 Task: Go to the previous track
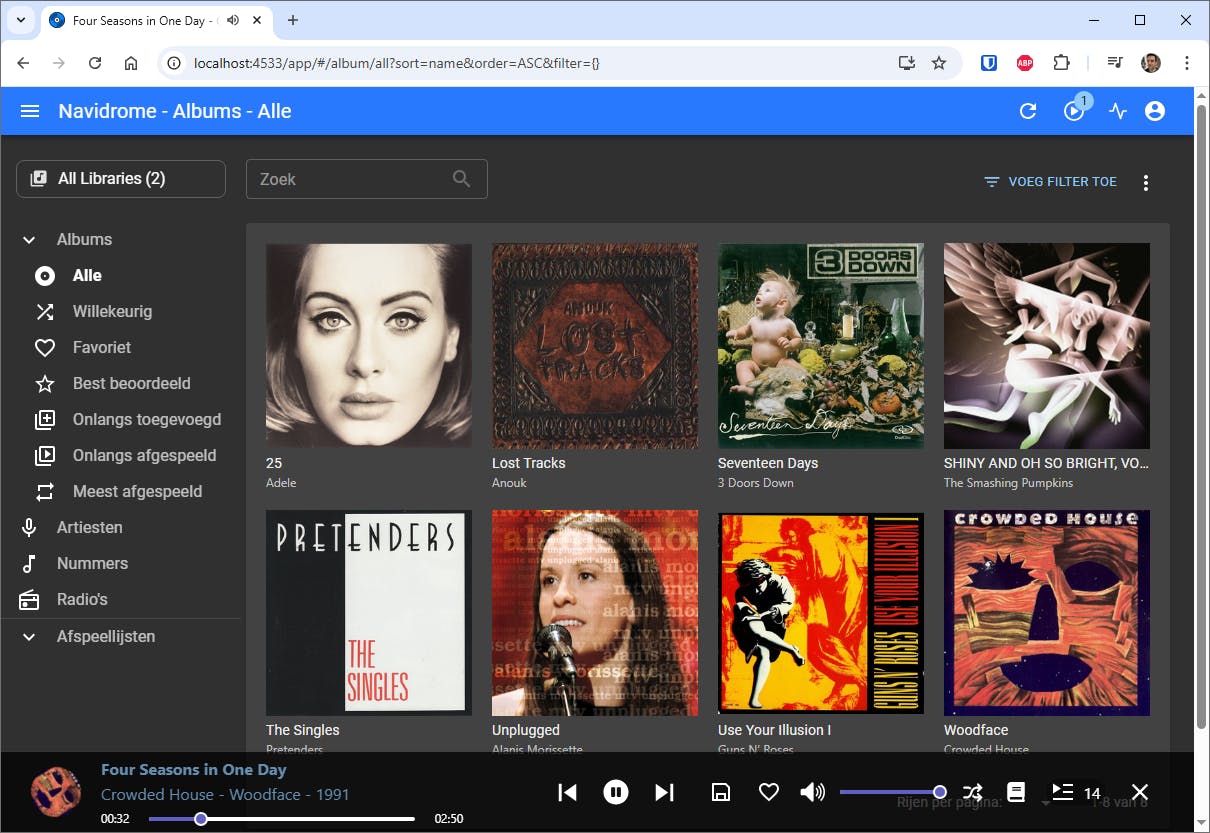click(x=567, y=792)
